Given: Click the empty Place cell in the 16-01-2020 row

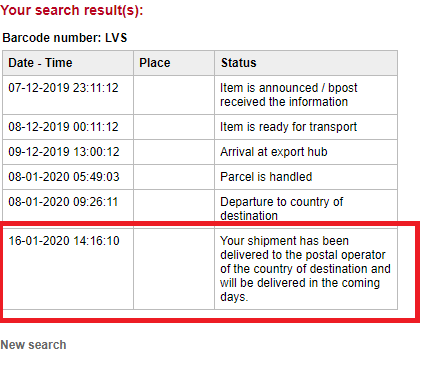Looking at the screenshot, I should click(x=174, y=269).
